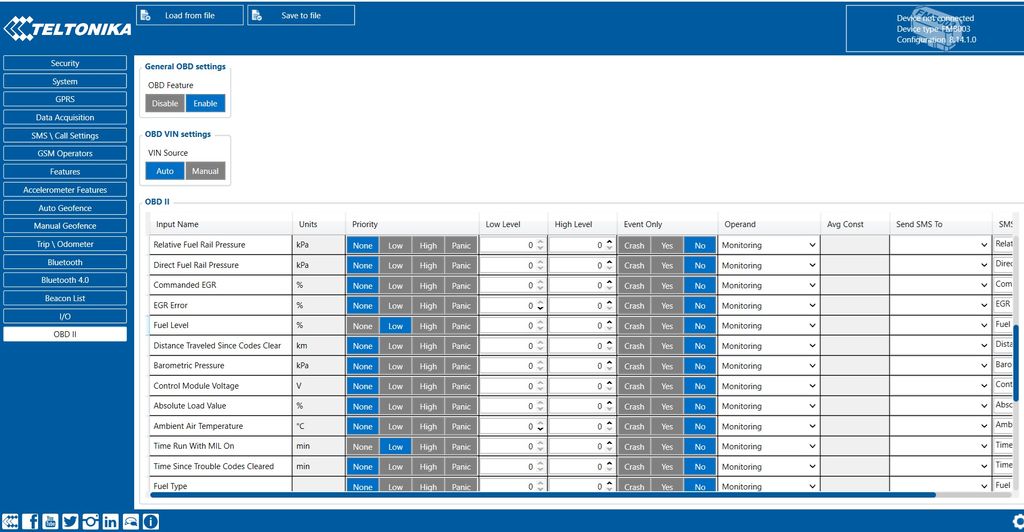The image size is (1024, 532).
Task: Disable the OBD Feature
Action: pyautogui.click(x=165, y=103)
